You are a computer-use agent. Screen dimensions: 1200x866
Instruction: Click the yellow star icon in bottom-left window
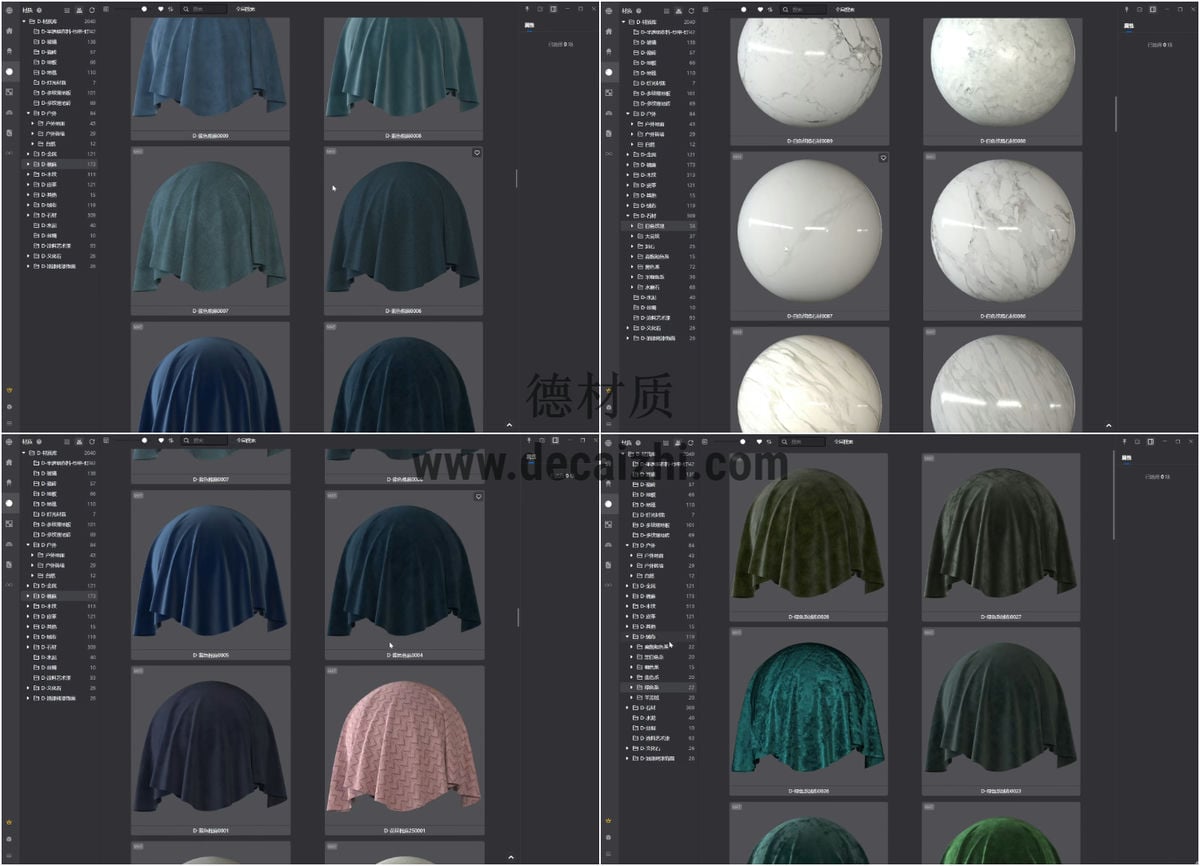[9, 822]
